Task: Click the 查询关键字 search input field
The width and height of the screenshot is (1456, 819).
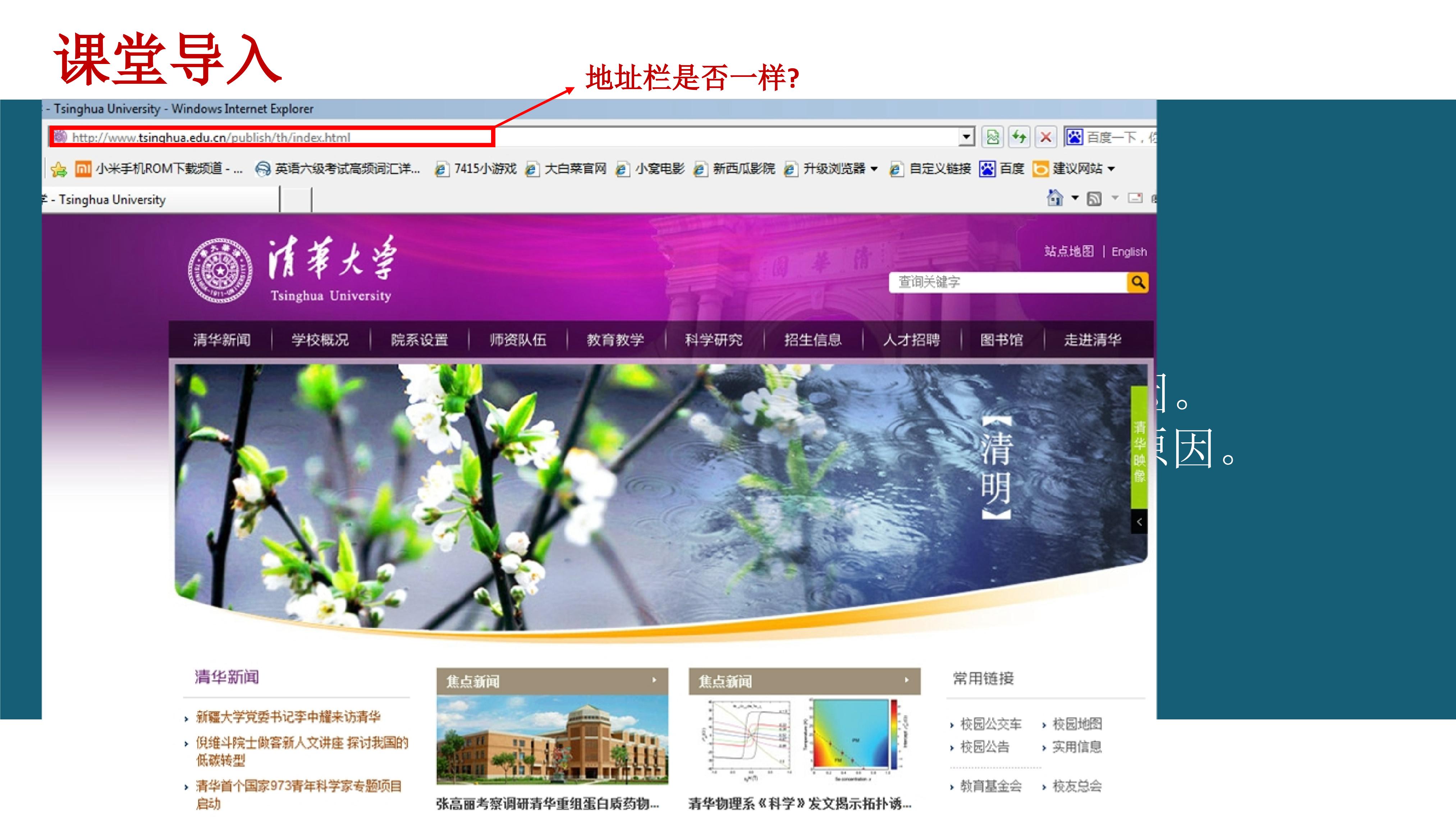Action: coord(1008,282)
